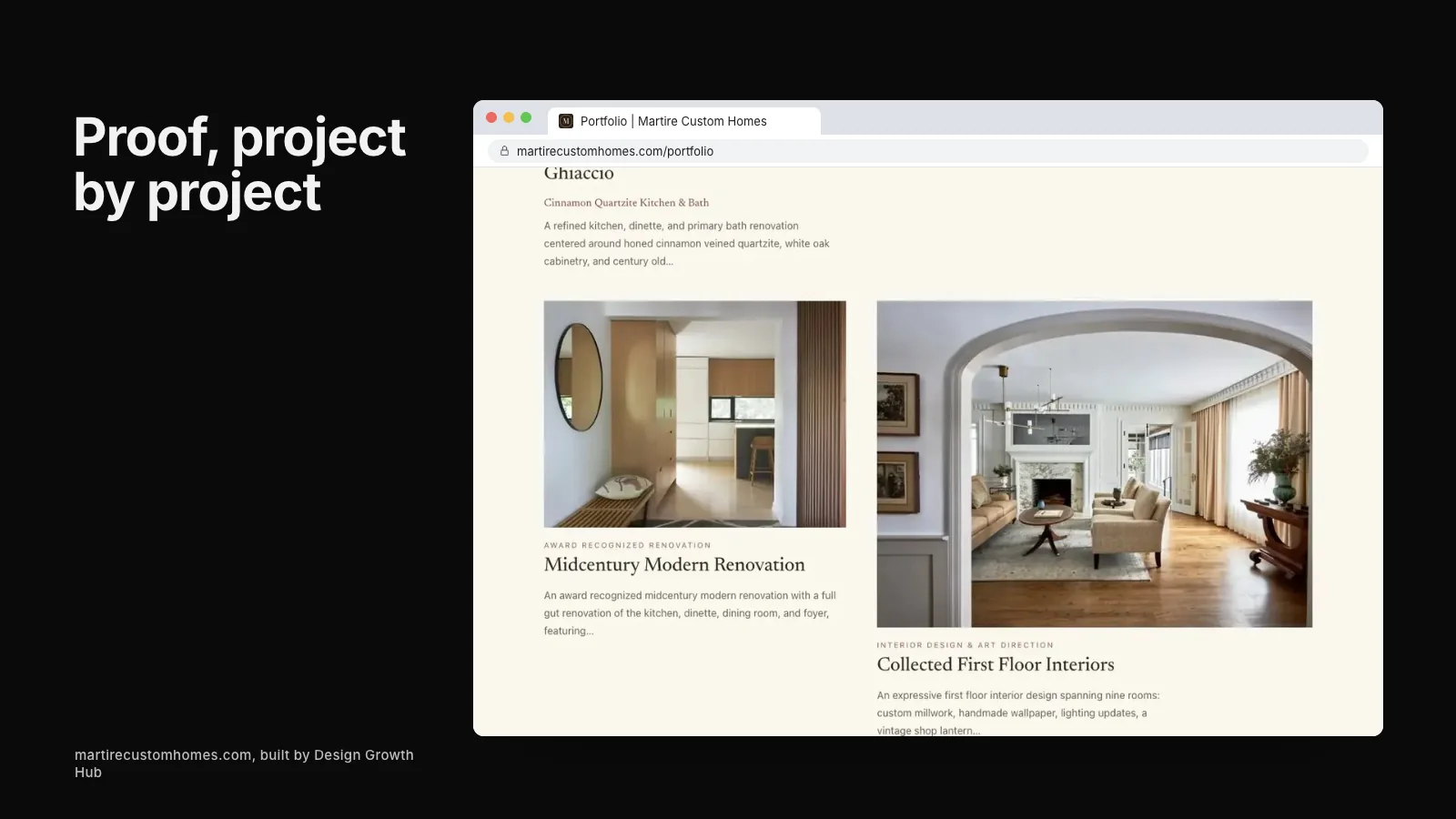Screen dimensions: 1456x819
Task: Open the Midcentury Modern Renovation photo
Action: click(x=694, y=414)
